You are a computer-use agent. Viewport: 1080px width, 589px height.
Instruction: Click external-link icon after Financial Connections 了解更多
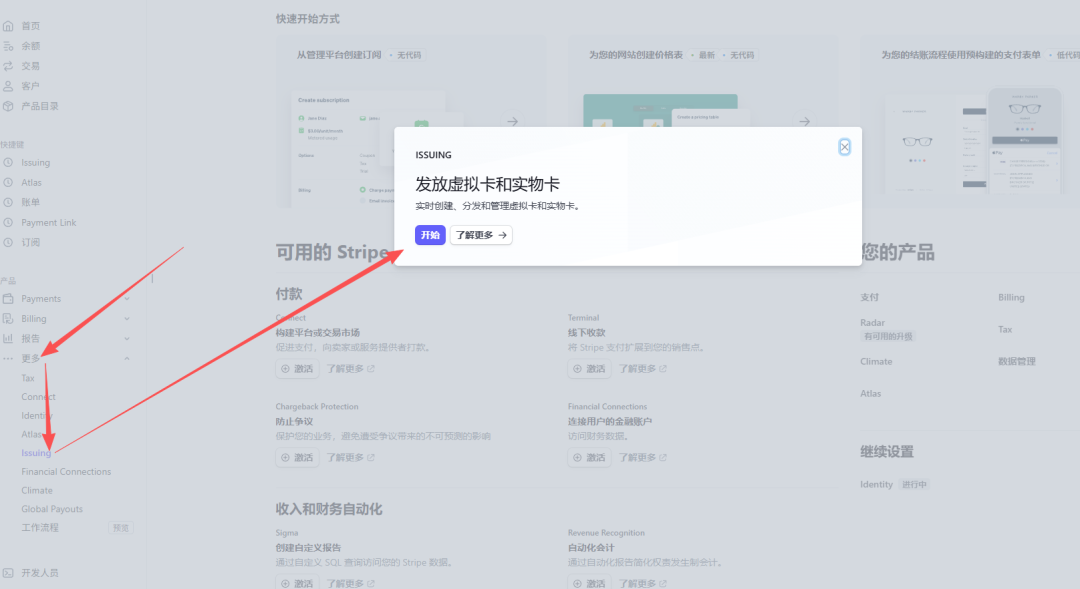click(x=663, y=457)
